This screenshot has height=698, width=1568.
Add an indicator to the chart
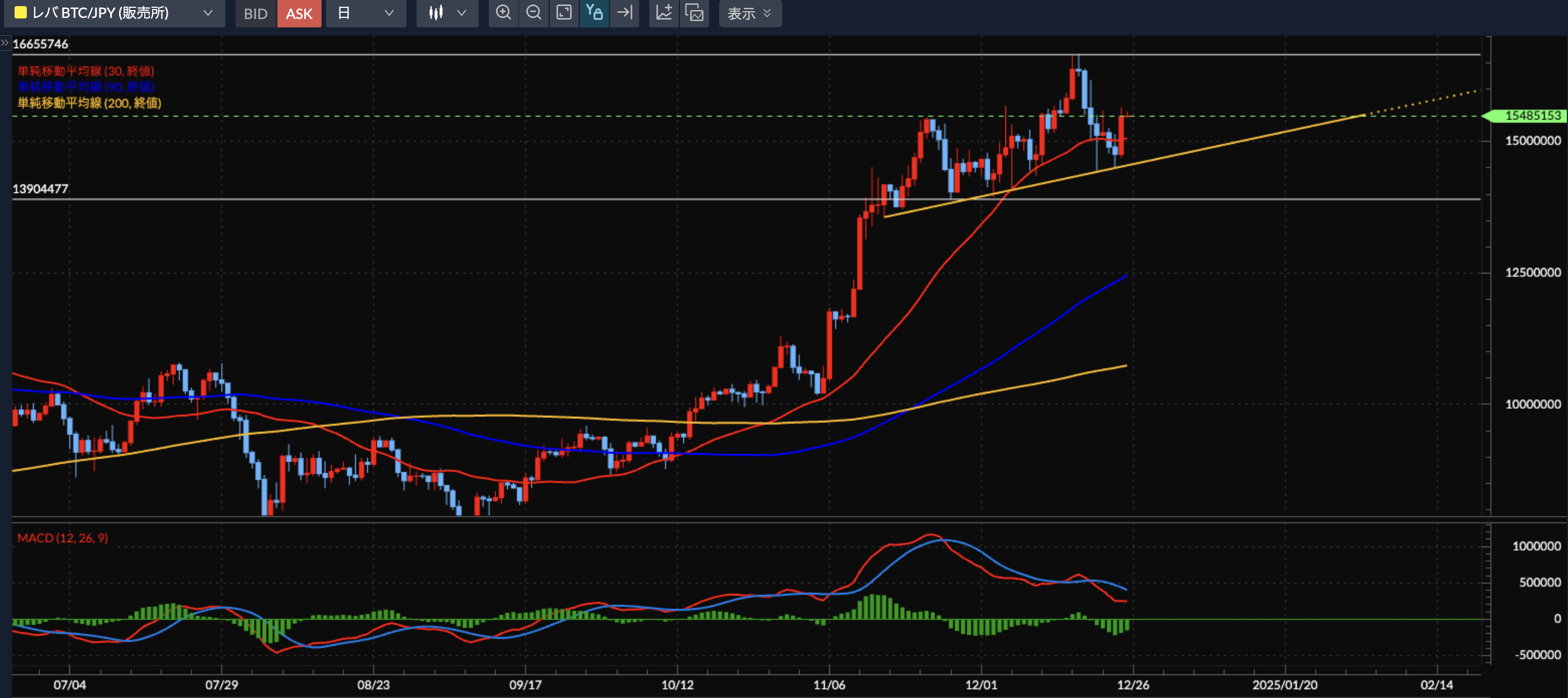point(664,13)
